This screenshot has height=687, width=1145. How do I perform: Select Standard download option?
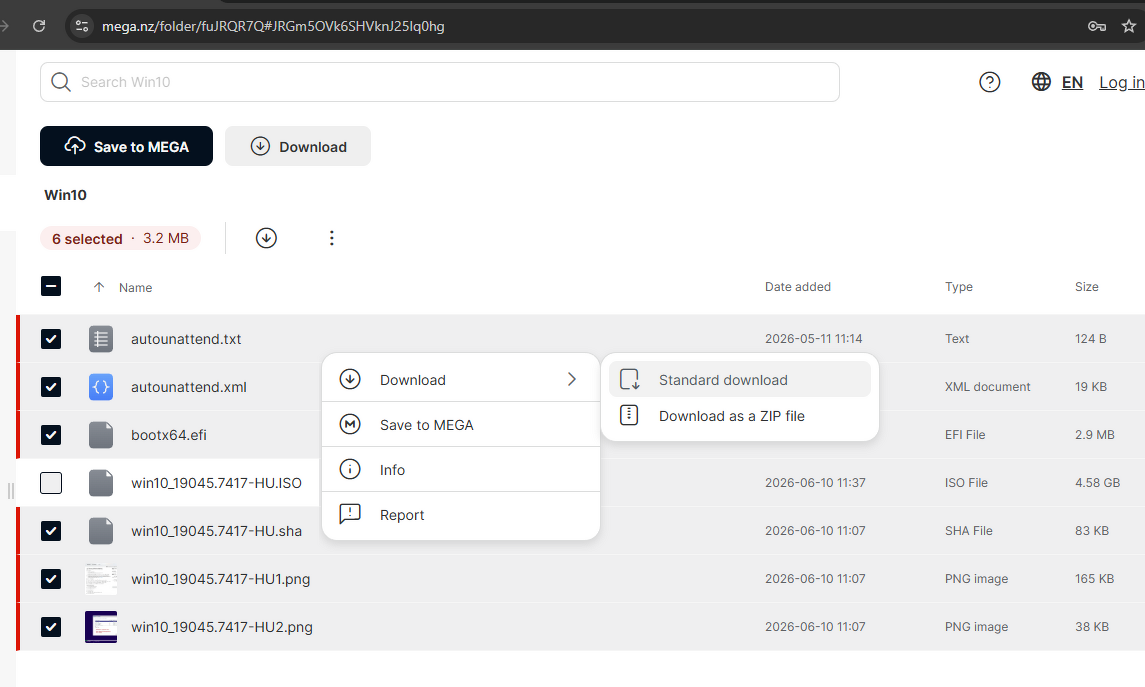pos(740,380)
